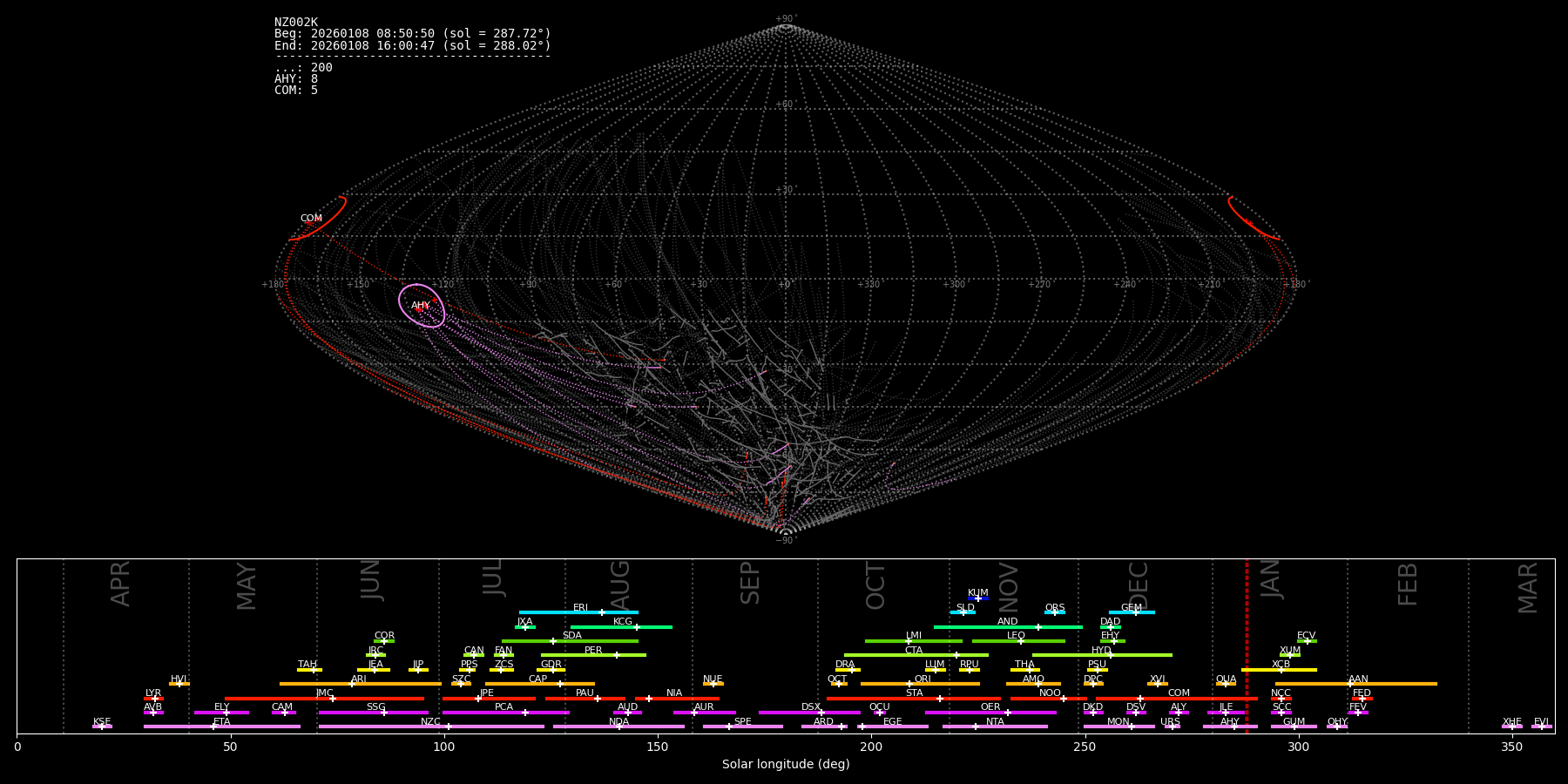This screenshot has height=784, width=1568.
Task: Select the ERI shower label in timeline
Action: tap(581, 608)
